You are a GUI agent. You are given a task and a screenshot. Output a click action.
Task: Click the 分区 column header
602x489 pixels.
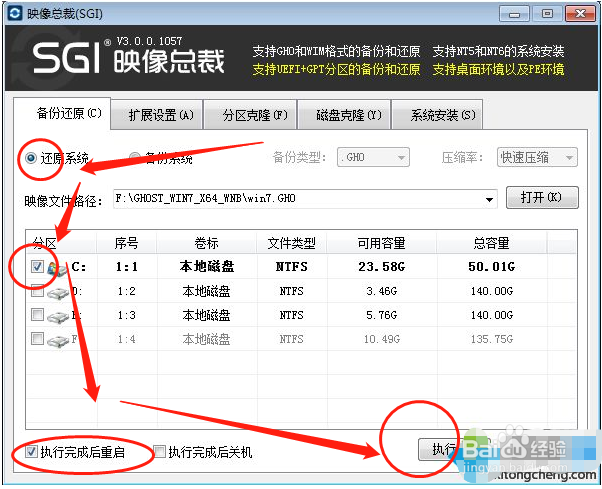61,243
